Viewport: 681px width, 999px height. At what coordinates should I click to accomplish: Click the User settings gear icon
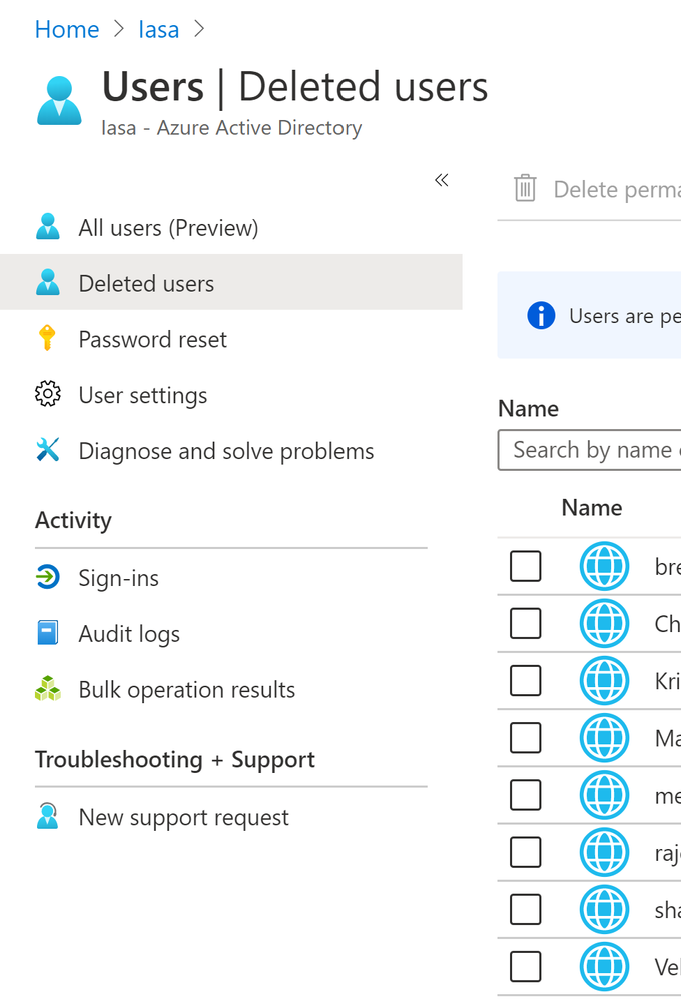[x=48, y=394]
